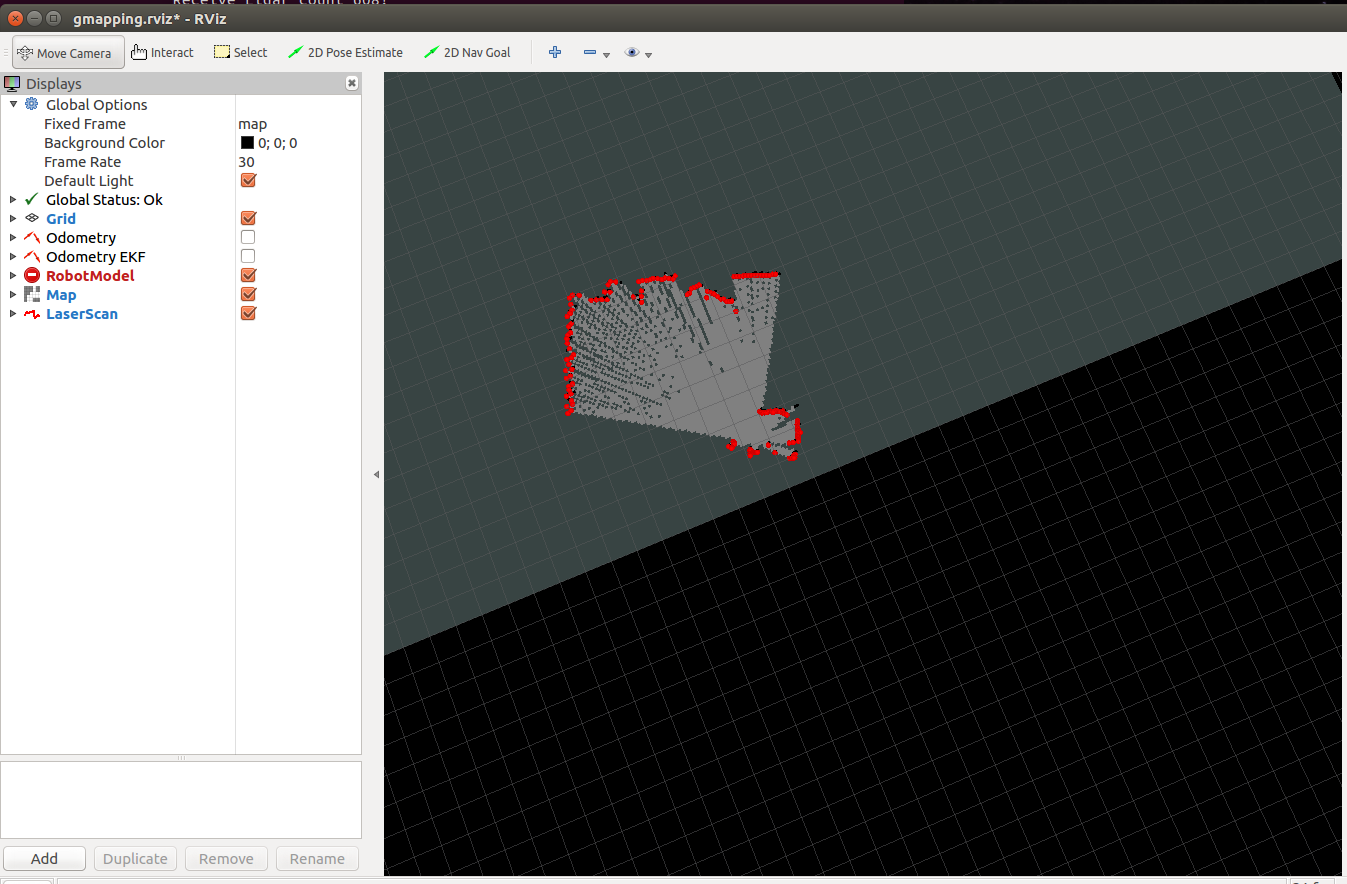Click the green Global Status checkmark icon
The width and height of the screenshot is (1347, 884).
tap(32, 200)
